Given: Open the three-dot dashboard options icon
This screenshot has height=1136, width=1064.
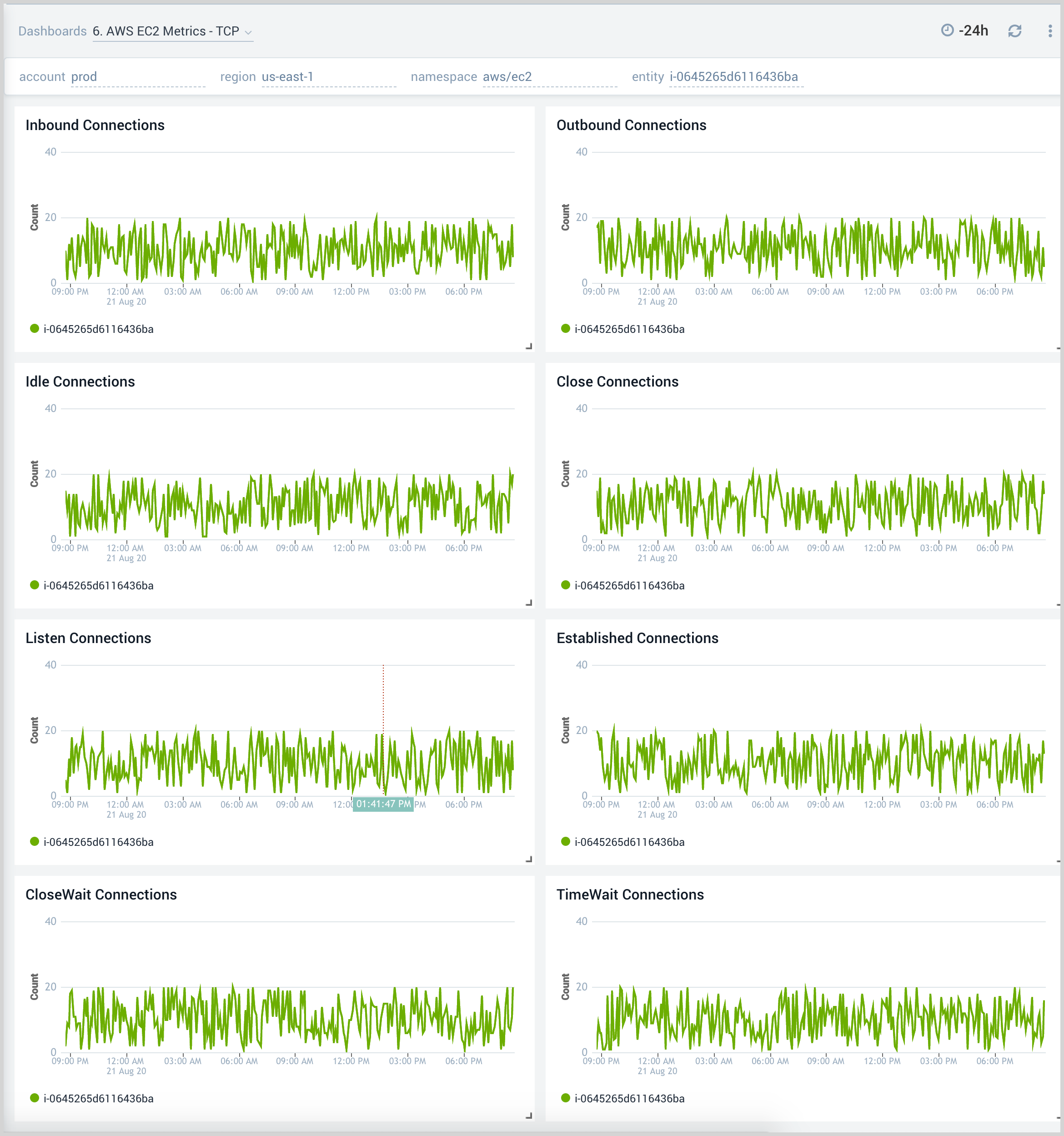Looking at the screenshot, I should tap(1050, 30).
